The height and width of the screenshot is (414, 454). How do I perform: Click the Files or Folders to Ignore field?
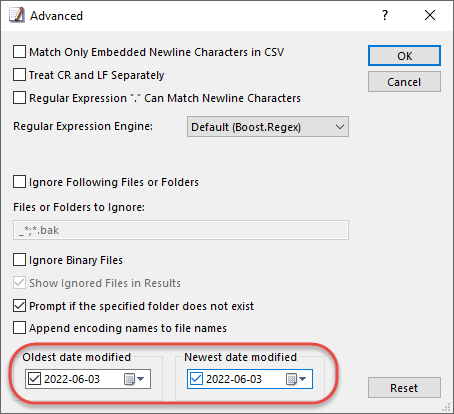click(181, 230)
